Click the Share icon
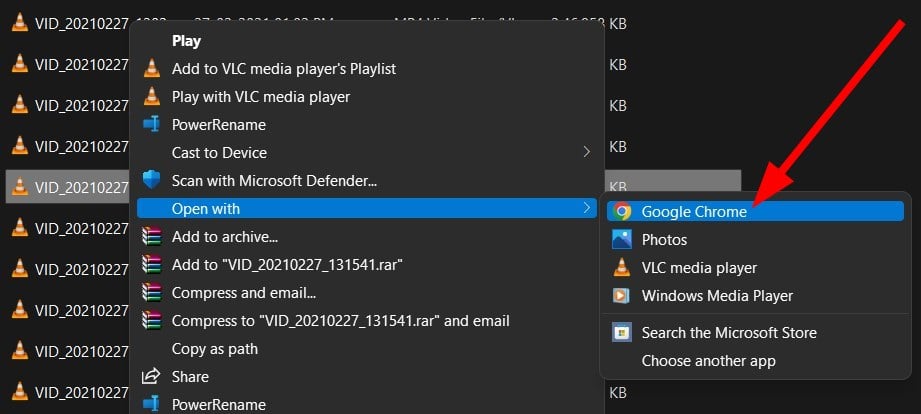Screen dimensions: 921x414 point(152,376)
